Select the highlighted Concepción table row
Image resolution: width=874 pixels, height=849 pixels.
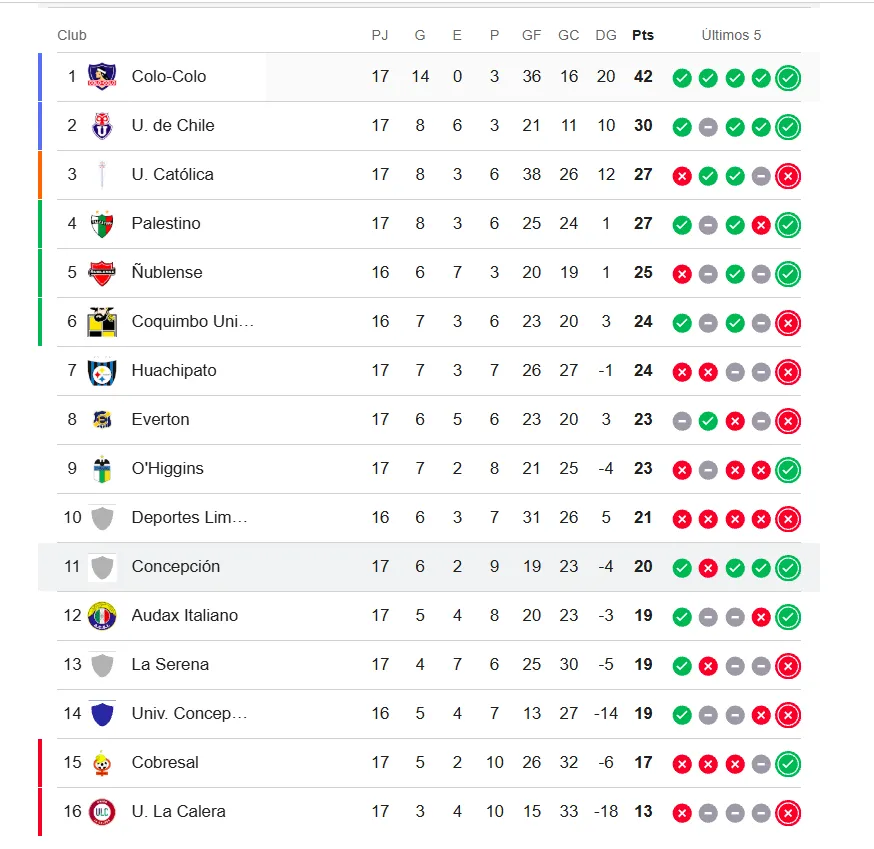tap(429, 567)
